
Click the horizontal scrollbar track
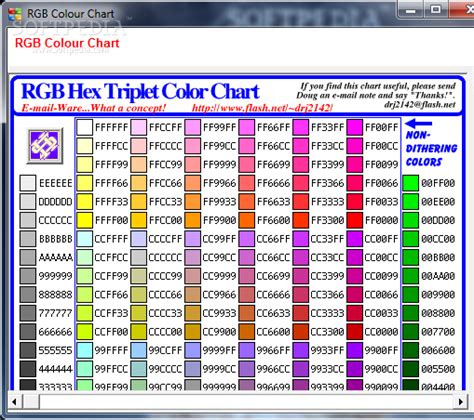pos(247,402)
